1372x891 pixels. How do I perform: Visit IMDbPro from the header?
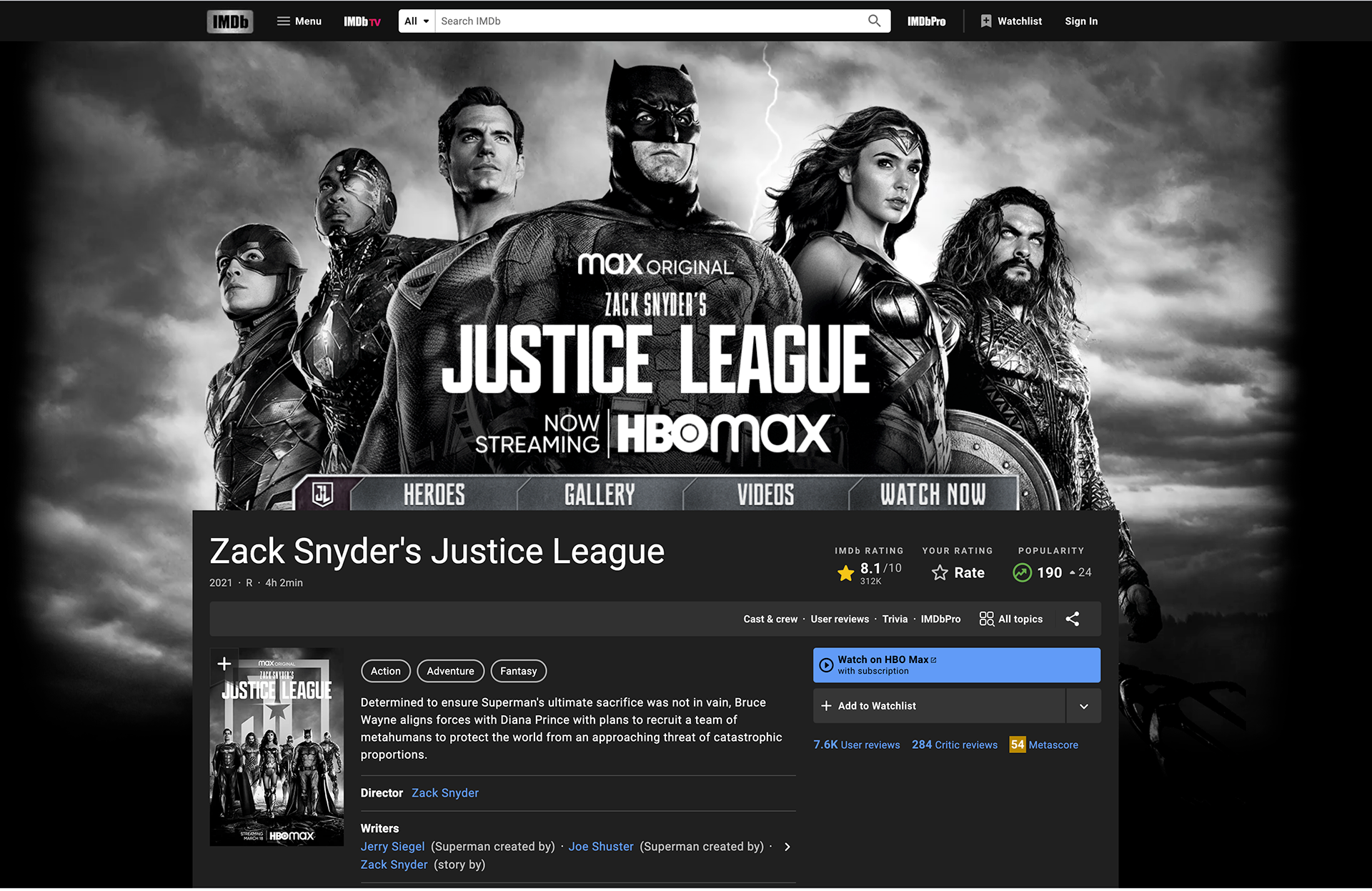click(926, 21)
